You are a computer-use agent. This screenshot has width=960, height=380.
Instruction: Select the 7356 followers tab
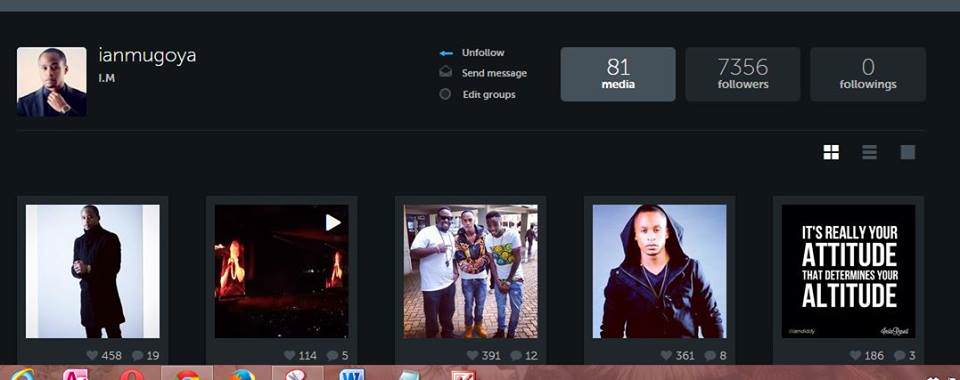pos(743,74)
